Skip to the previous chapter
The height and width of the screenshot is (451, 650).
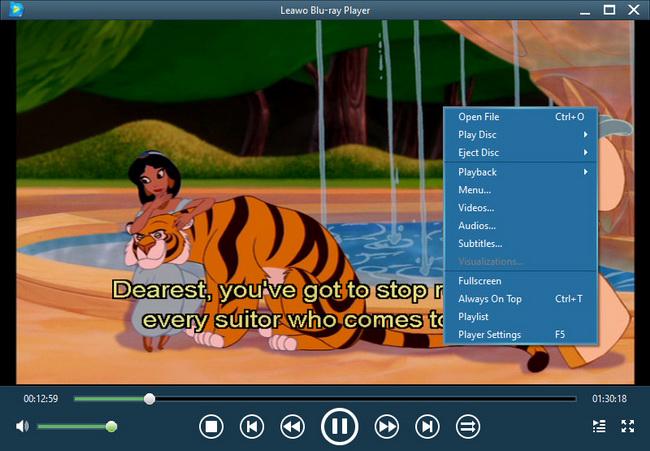252,427
